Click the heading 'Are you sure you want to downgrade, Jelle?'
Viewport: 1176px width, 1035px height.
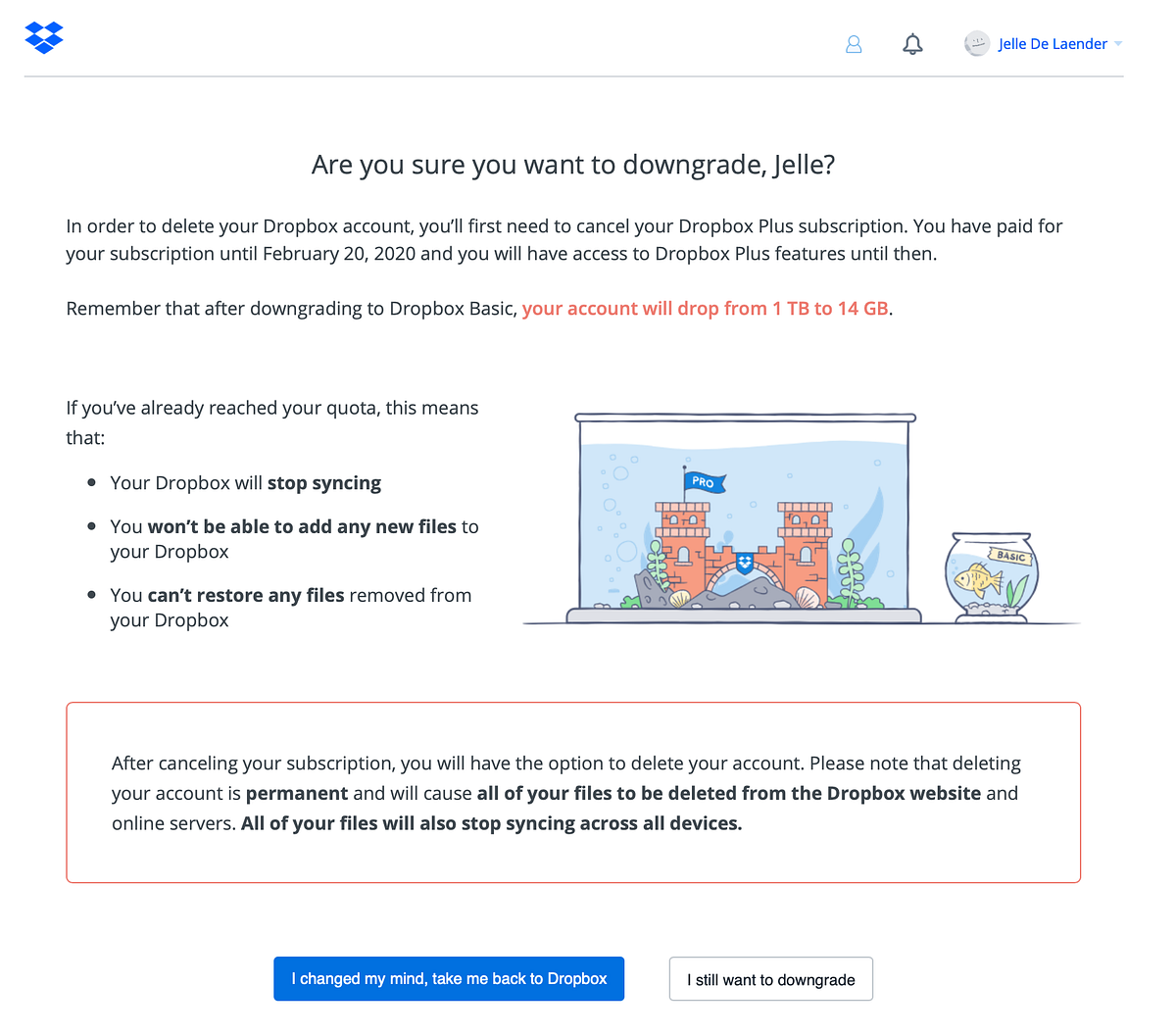click(x=573, y=164)
